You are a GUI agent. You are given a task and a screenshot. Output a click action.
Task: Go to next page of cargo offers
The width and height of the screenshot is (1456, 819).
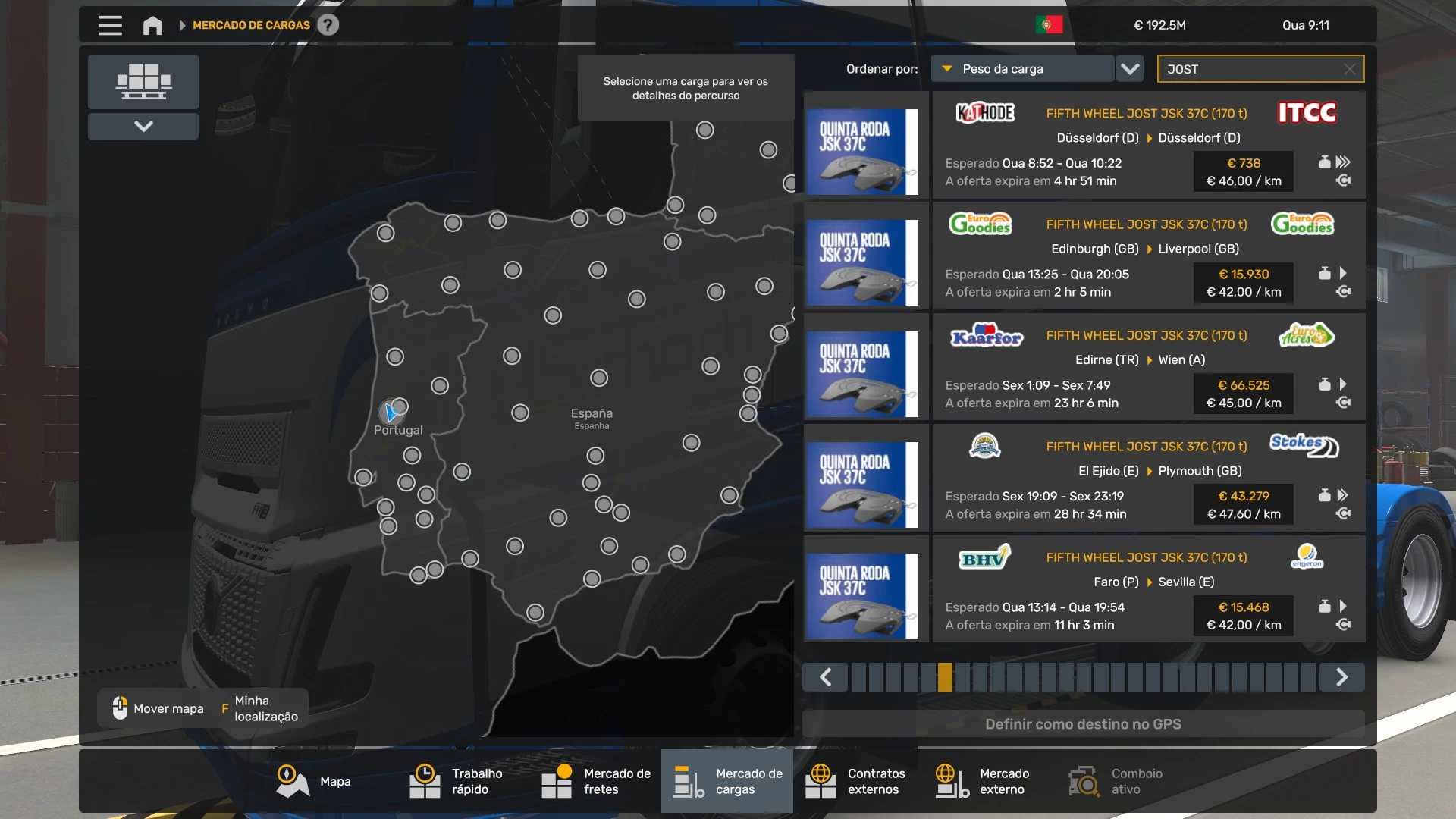(1341, 676)
